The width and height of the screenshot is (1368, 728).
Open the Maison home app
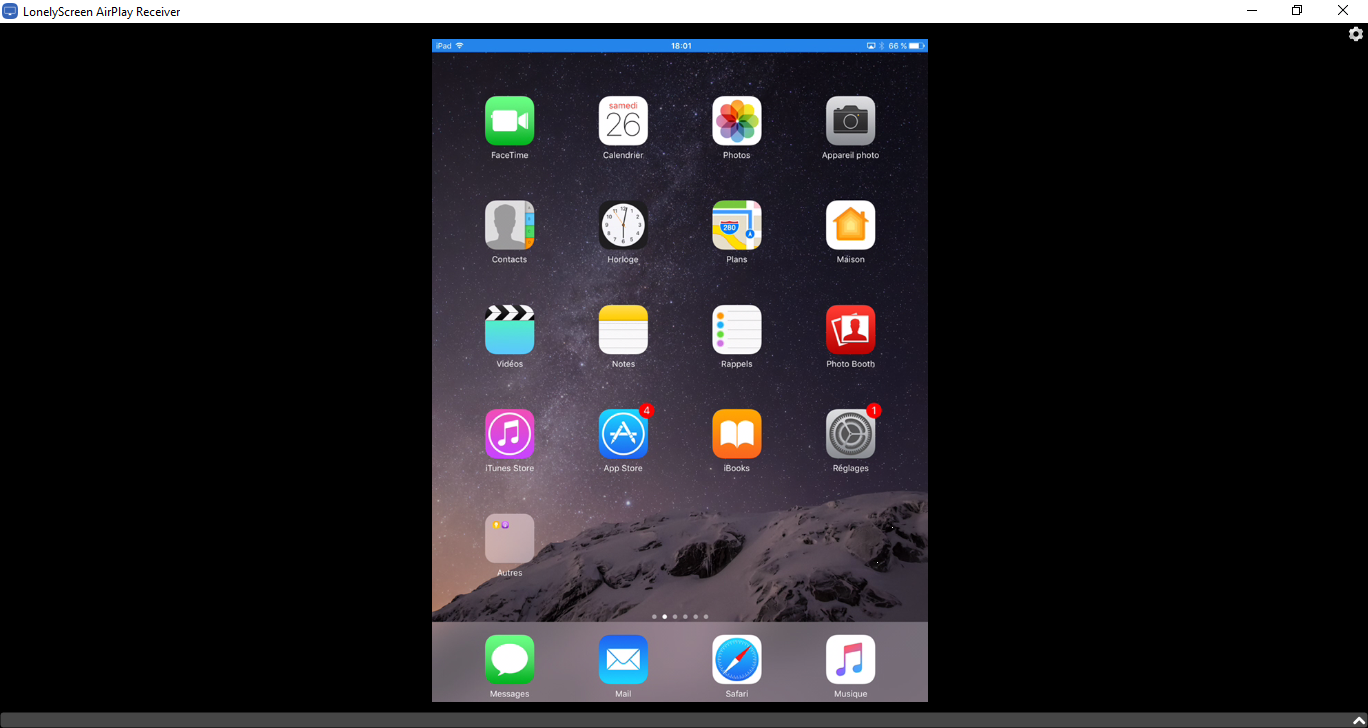(x=851, y=225)
